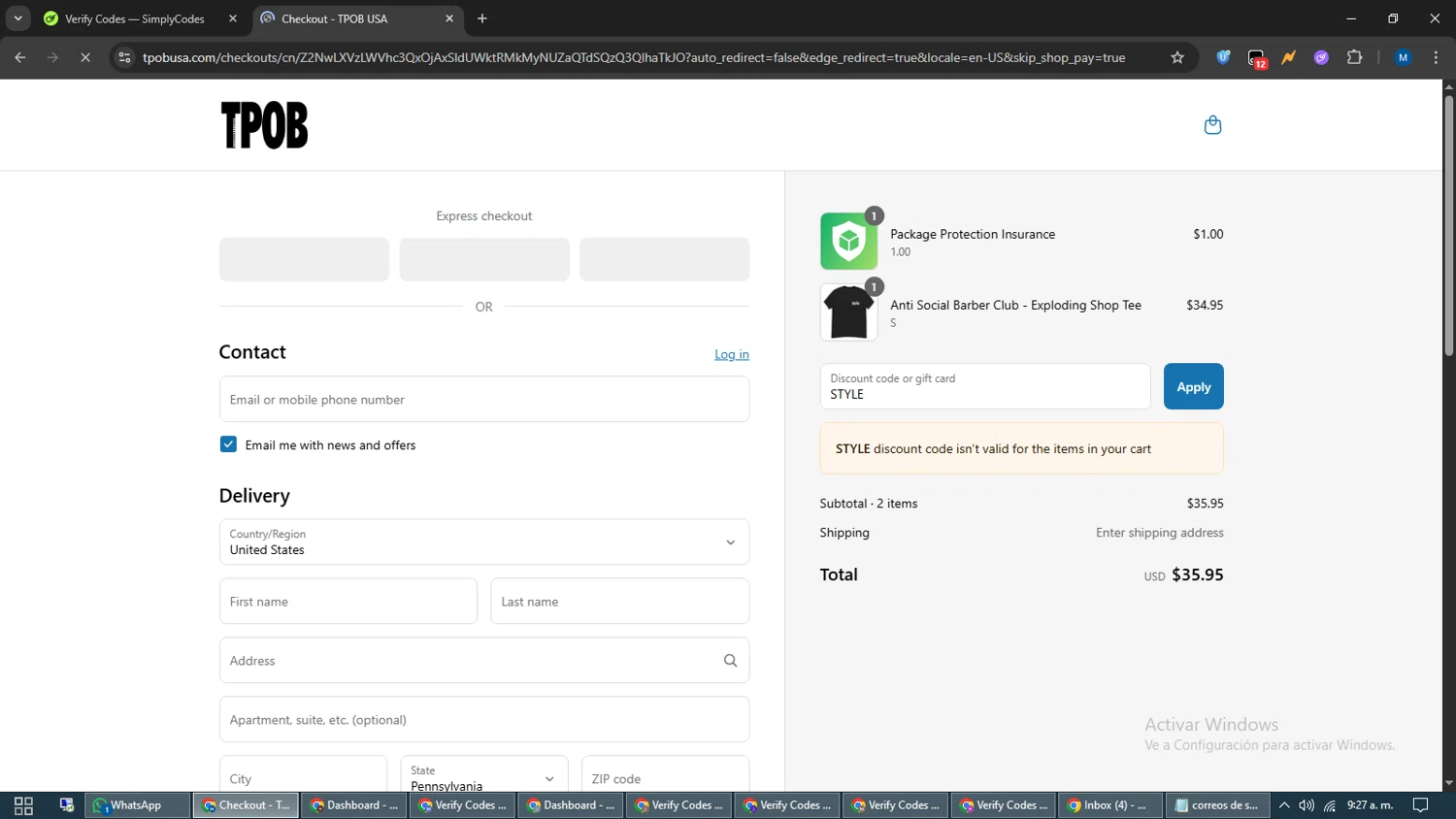This screenshot has width=1456, height=819.
Task: Open the extension showing badge 12
Action: pyautogui.click(x=1257, y=58)
